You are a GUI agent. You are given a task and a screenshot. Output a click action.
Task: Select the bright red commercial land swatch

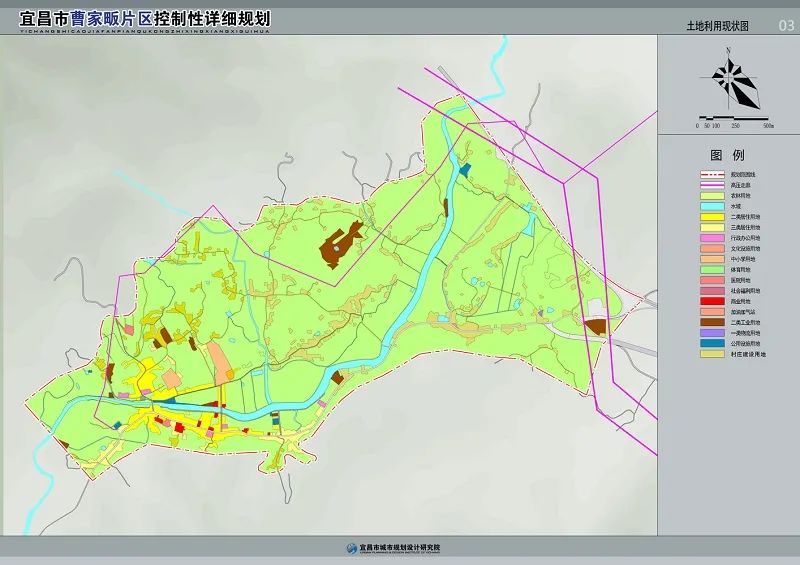pos(712,301)
